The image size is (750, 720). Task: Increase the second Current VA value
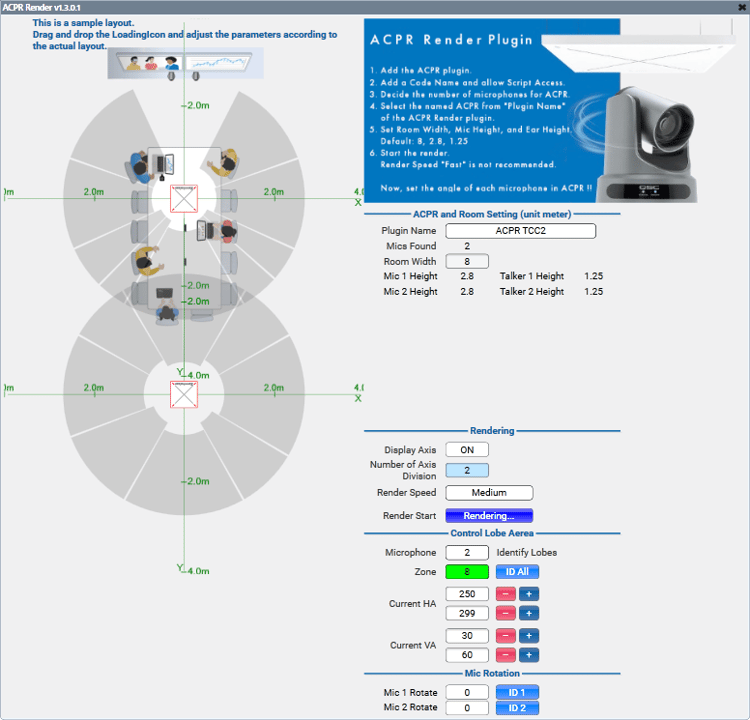tap(529, 655)
